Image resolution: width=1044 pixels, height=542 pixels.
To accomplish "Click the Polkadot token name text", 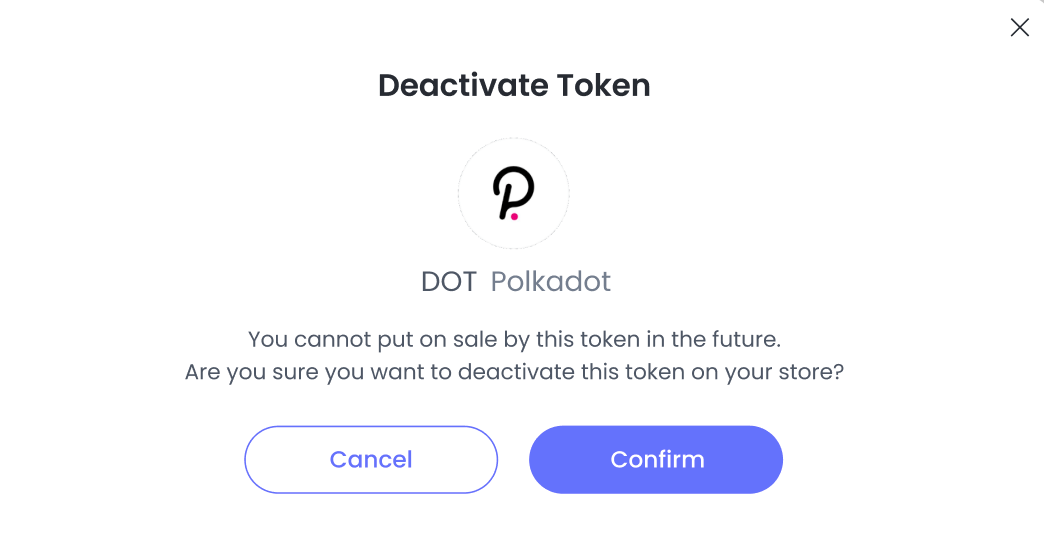I will [551, 282].
